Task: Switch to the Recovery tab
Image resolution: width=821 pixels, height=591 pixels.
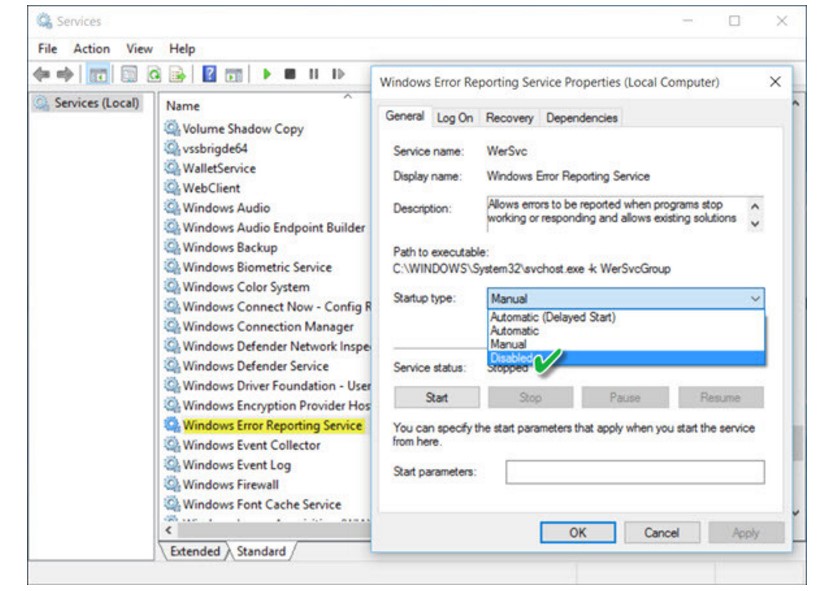Action: [509, 118]
